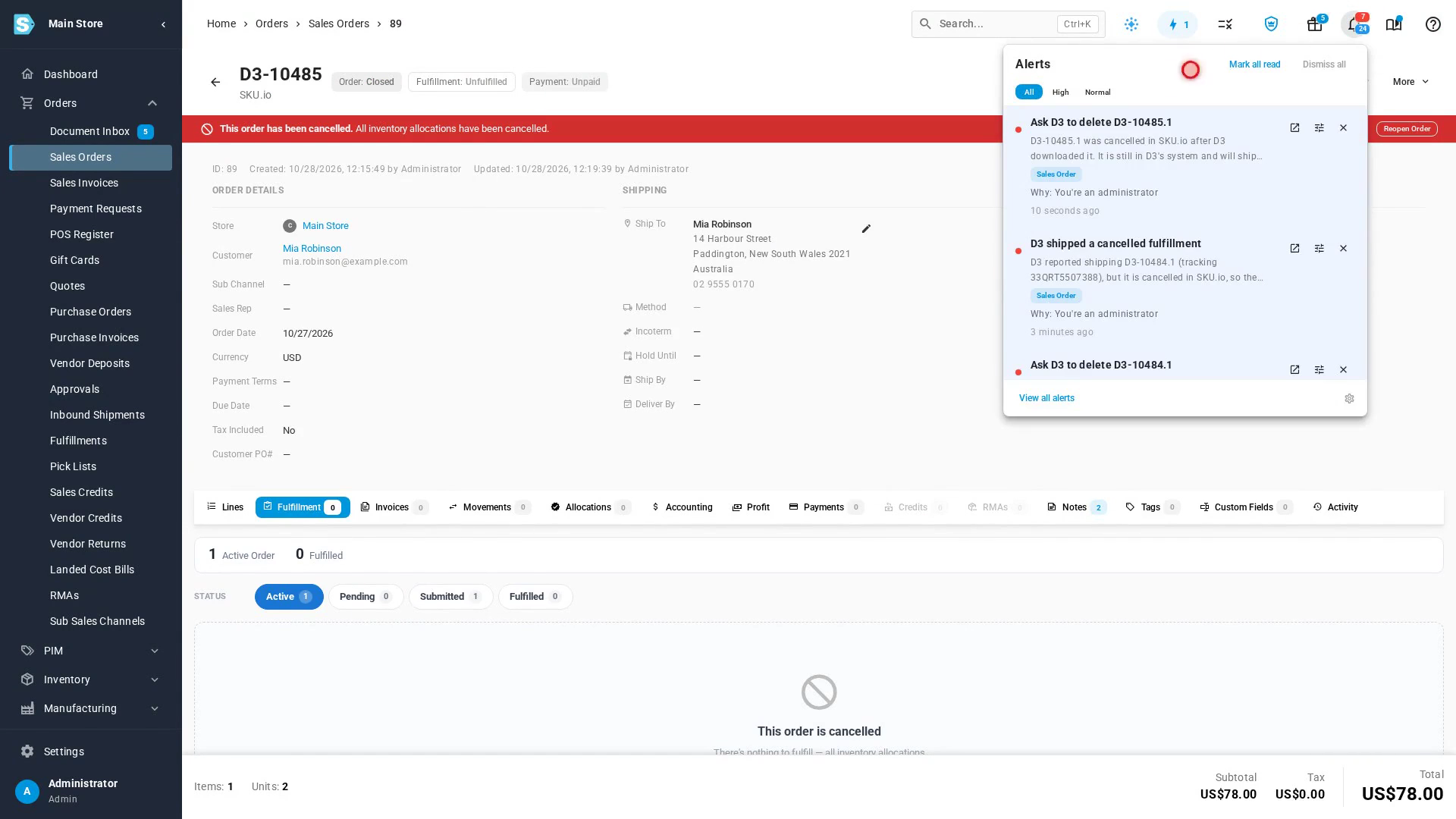Select the Fulfilled status filter

click(535, 597)
